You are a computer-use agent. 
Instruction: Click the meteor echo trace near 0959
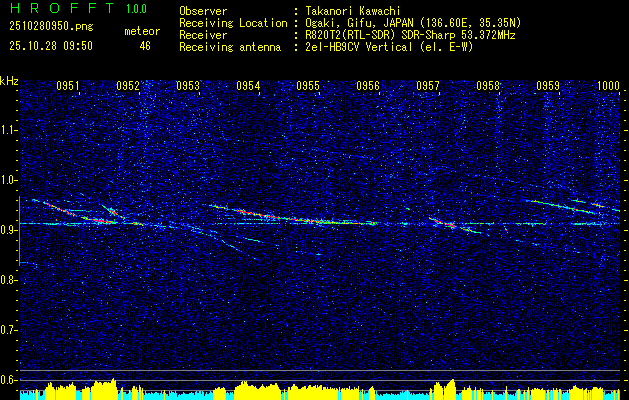point(562,206)
